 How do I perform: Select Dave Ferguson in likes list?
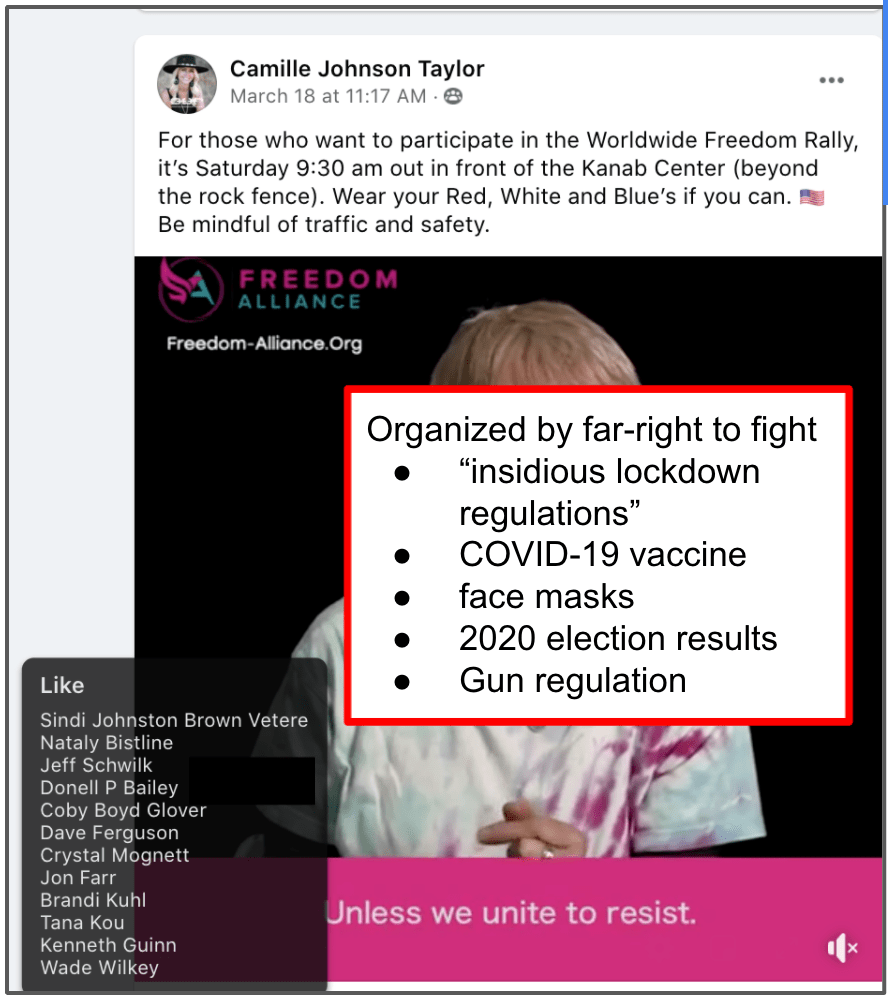tap(109, 833)
